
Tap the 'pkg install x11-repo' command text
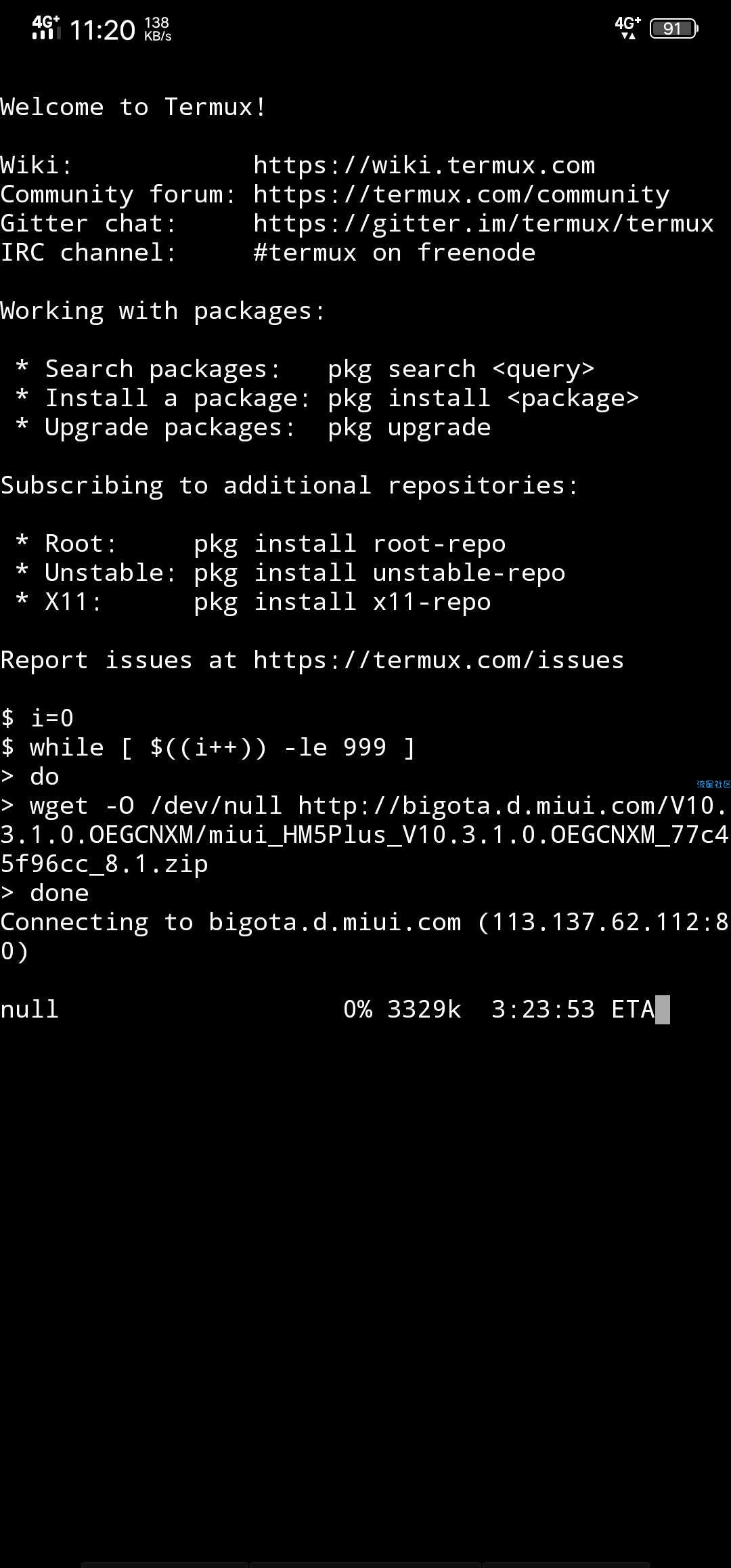point(342,602)
